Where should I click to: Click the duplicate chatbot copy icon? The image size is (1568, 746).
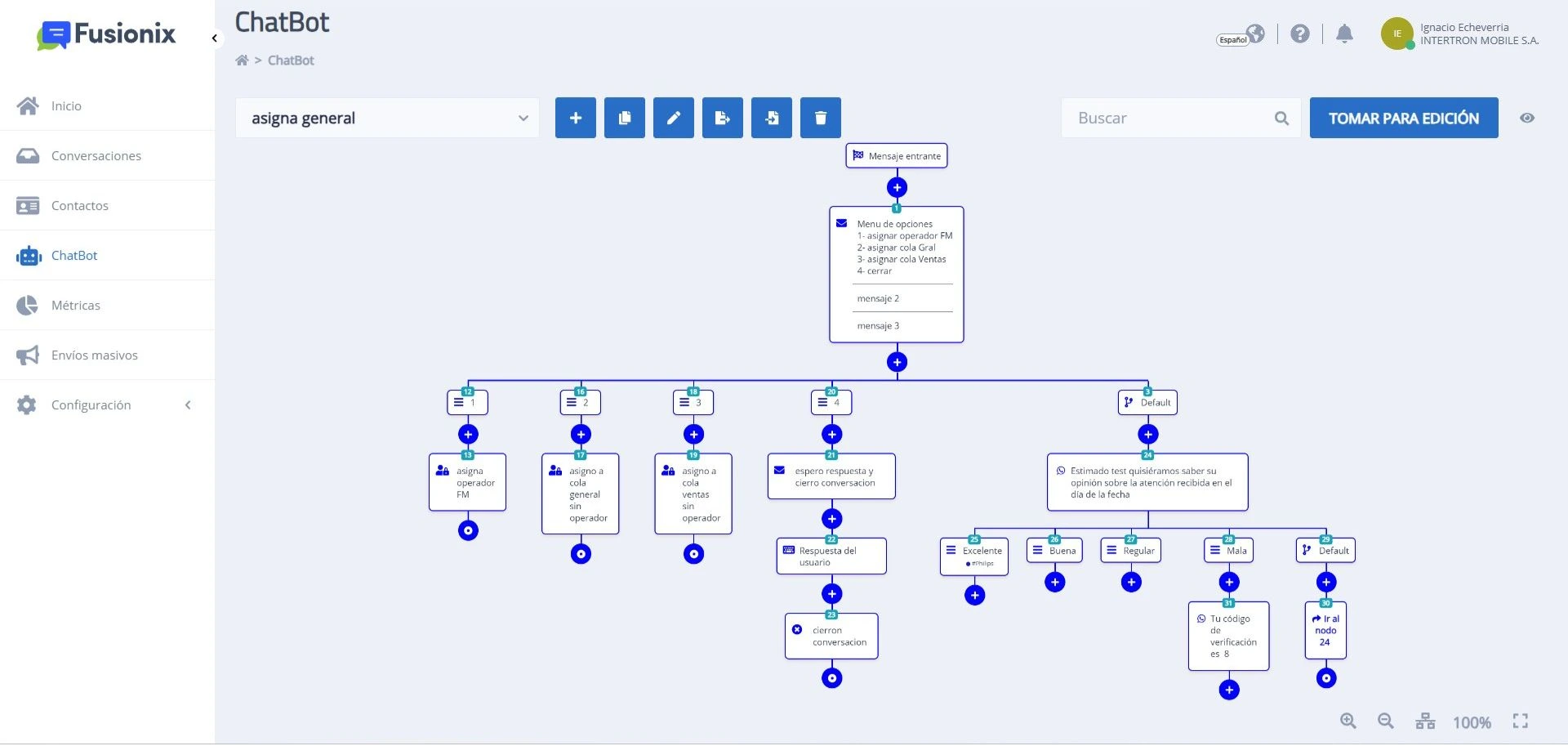[625, 118]
